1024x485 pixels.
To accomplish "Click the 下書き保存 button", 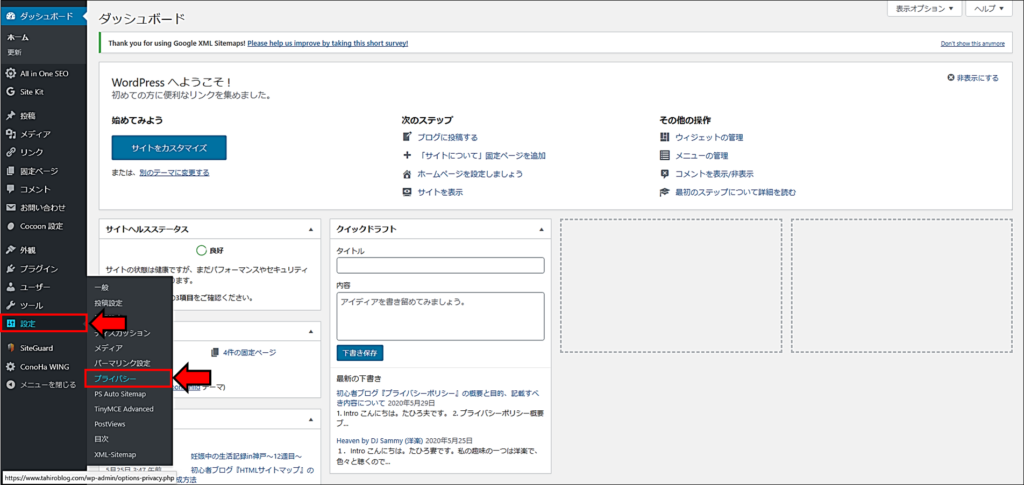I will [360, 353].
